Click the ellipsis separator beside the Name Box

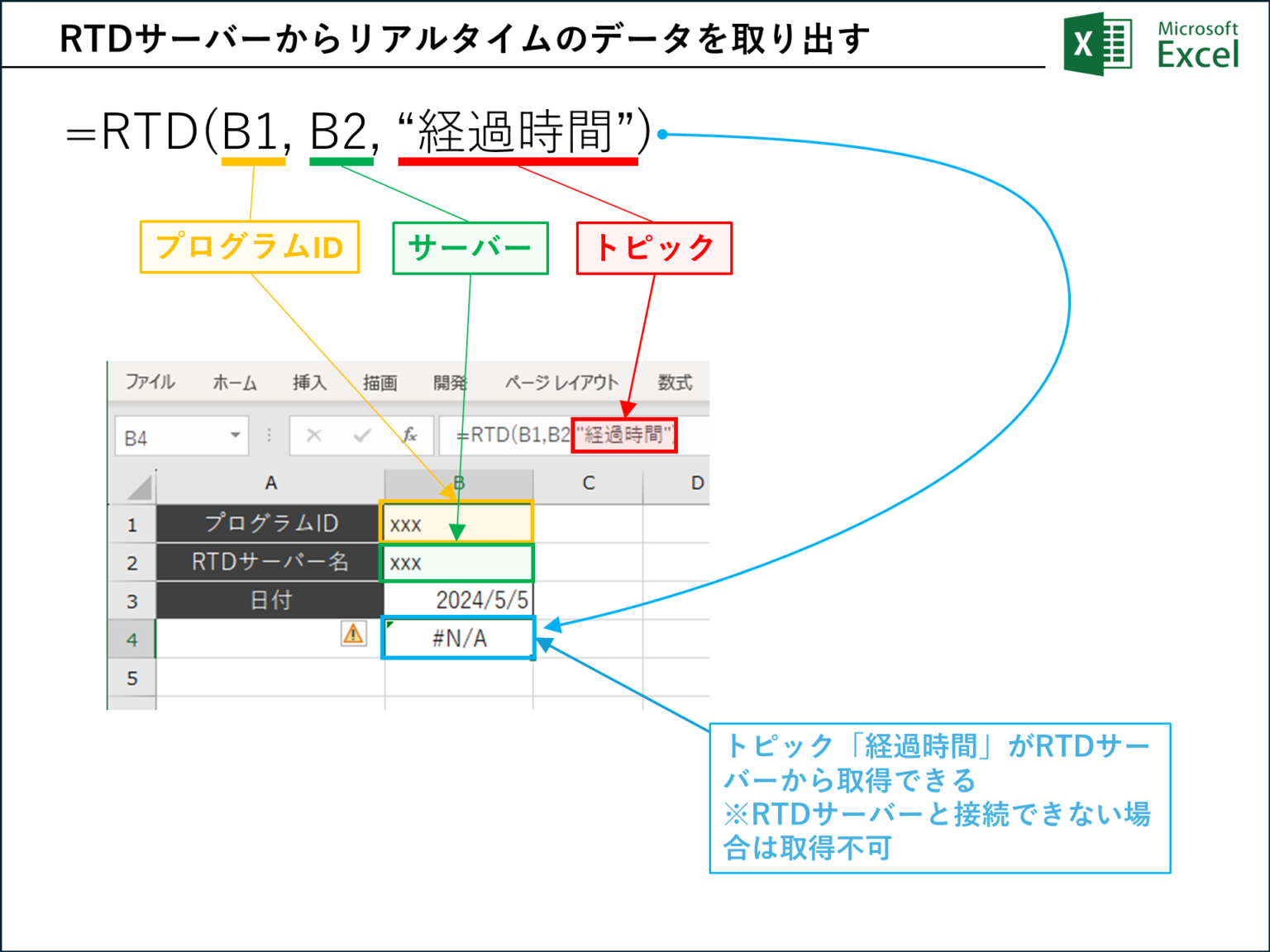click(x=269, y=436)
